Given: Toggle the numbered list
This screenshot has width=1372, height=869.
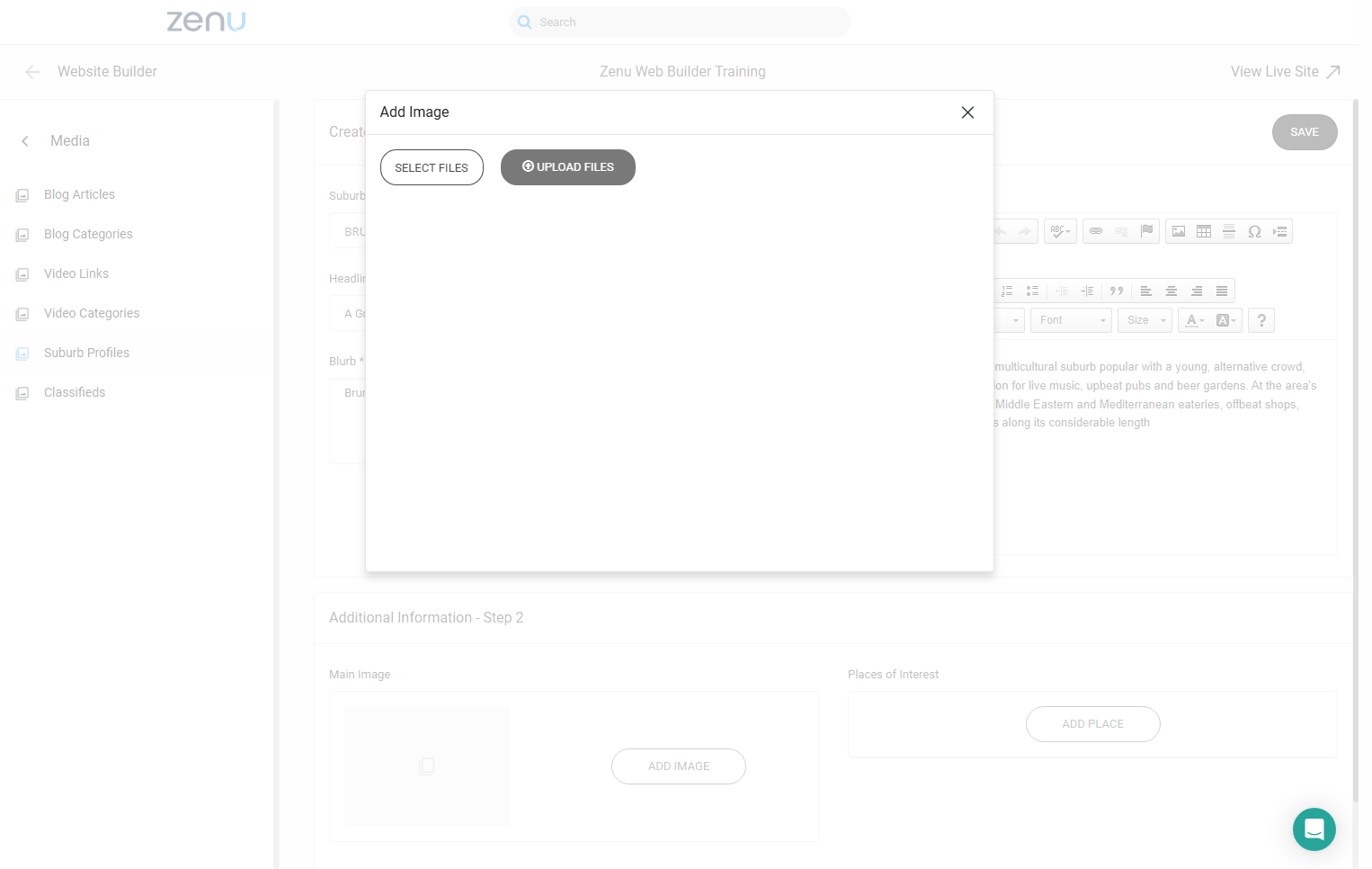Looking at the screenshot, I should (1007, 291).
